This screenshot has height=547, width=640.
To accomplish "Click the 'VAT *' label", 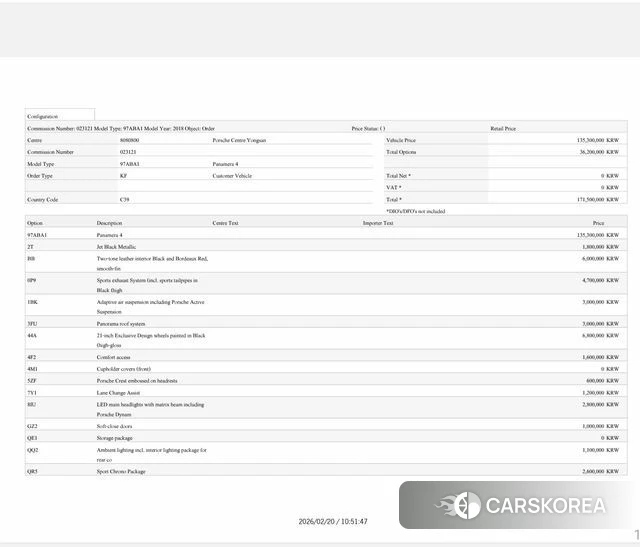I will pyautogui.click(x=393, y=188).
